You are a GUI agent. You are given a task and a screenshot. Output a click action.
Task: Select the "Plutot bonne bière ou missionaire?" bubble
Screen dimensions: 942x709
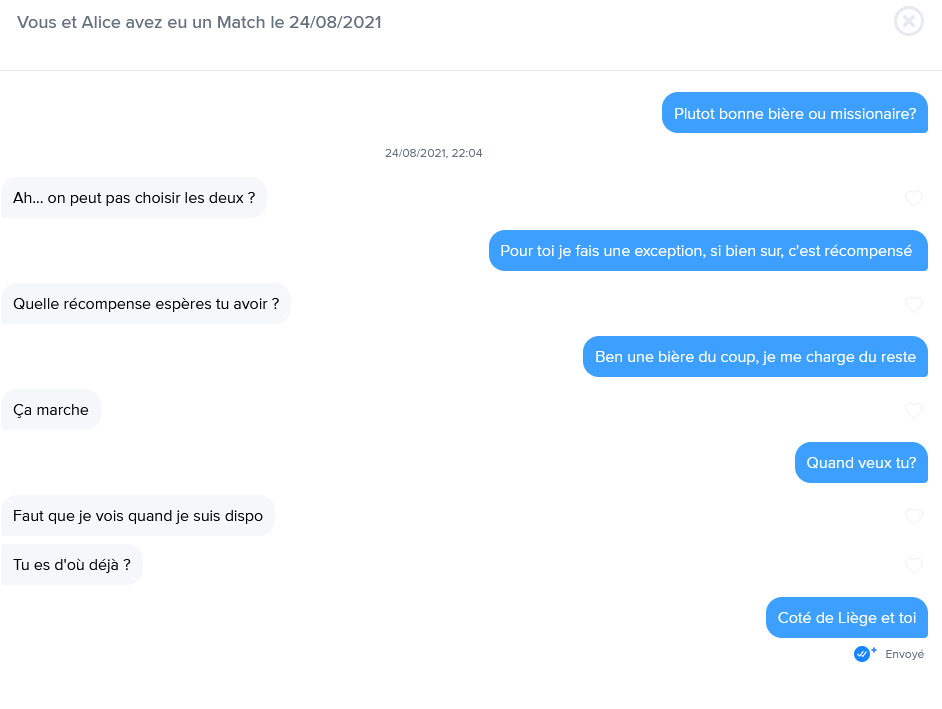795,112
